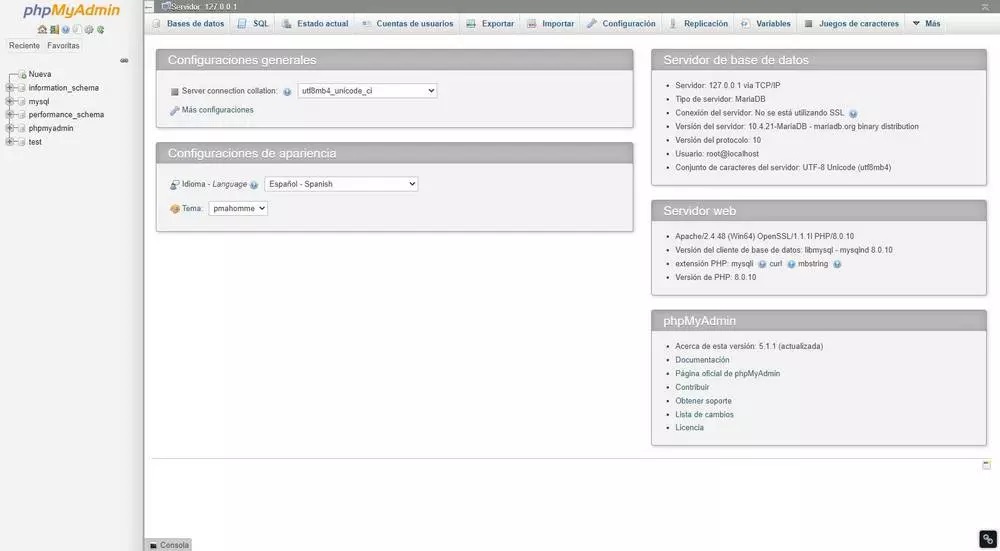Click the text 'Versión de PHP: 8.0.10'
The width and height of the screenshot is (1000, 551).
[716, 277]
